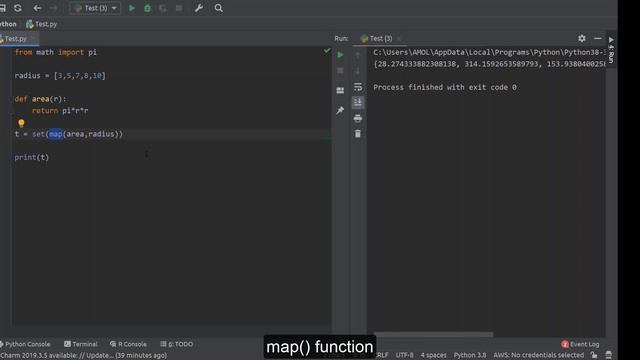Viewport: 640px width, 360px height.
Task: Toggle read-only lock icon in status bar
Action: (x=594, y=355)
